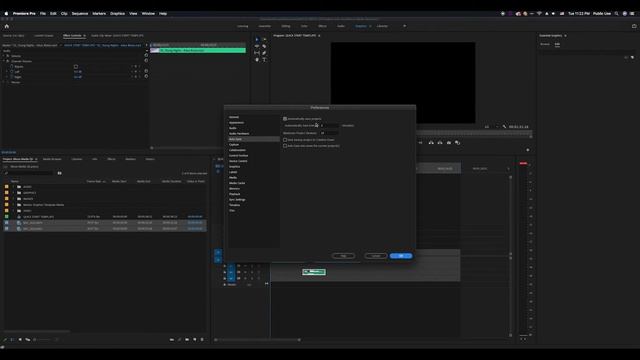Select the Ripple Edit tool
The image size is (640, 360).
pos(257,46)
